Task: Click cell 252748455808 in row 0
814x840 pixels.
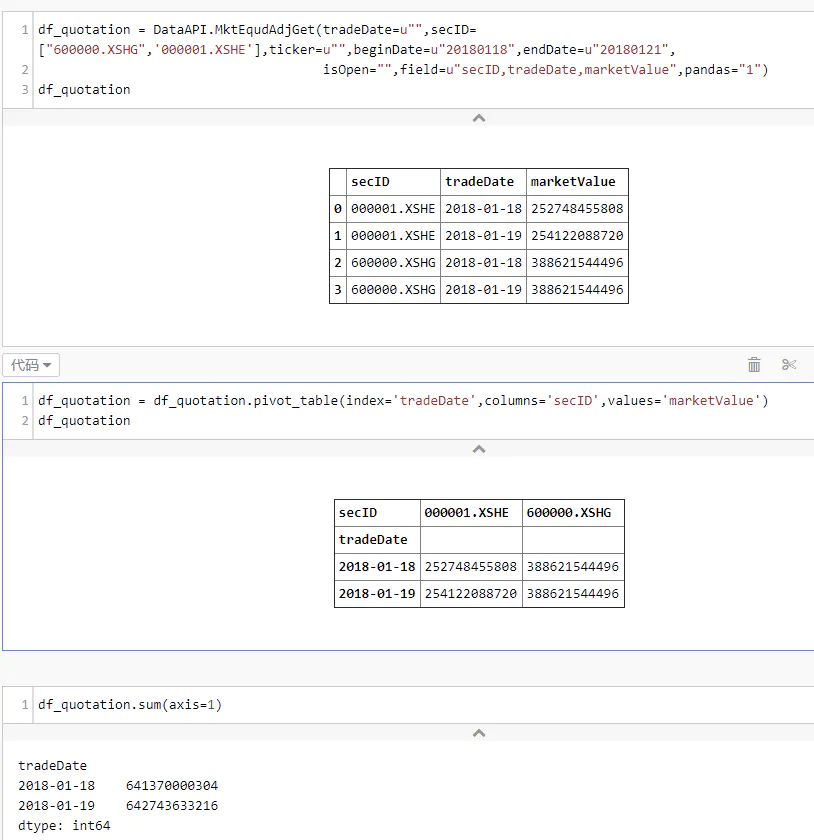Action: [577, 208]
